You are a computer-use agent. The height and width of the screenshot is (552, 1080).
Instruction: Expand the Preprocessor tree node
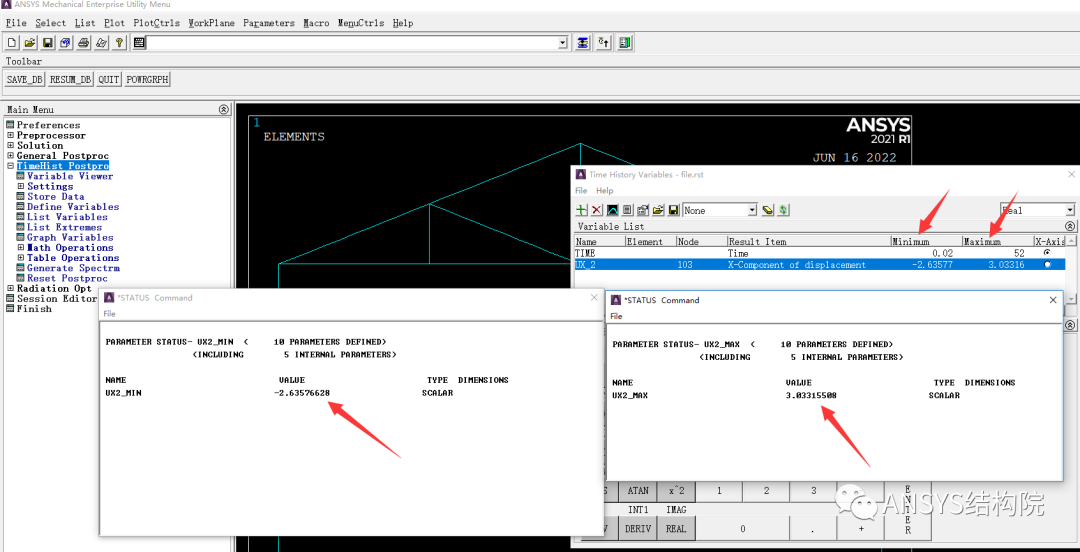coord(10,136)
